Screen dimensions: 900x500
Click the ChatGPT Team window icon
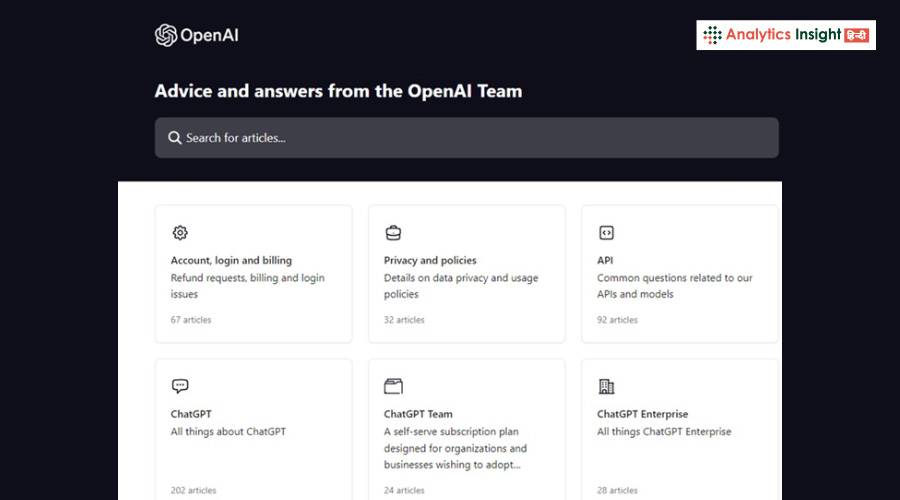click(393, 386)
